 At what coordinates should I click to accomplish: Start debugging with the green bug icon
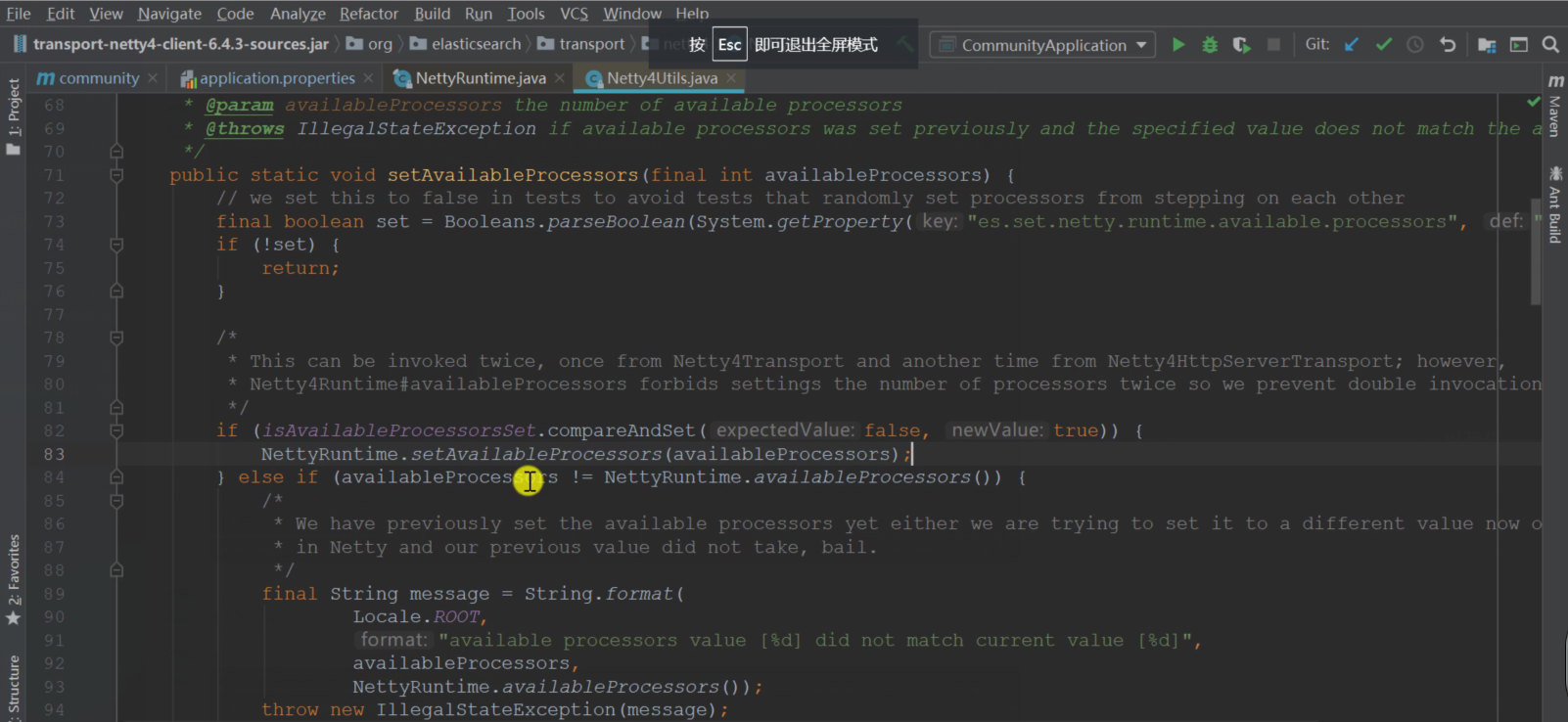pos(1210,45)
